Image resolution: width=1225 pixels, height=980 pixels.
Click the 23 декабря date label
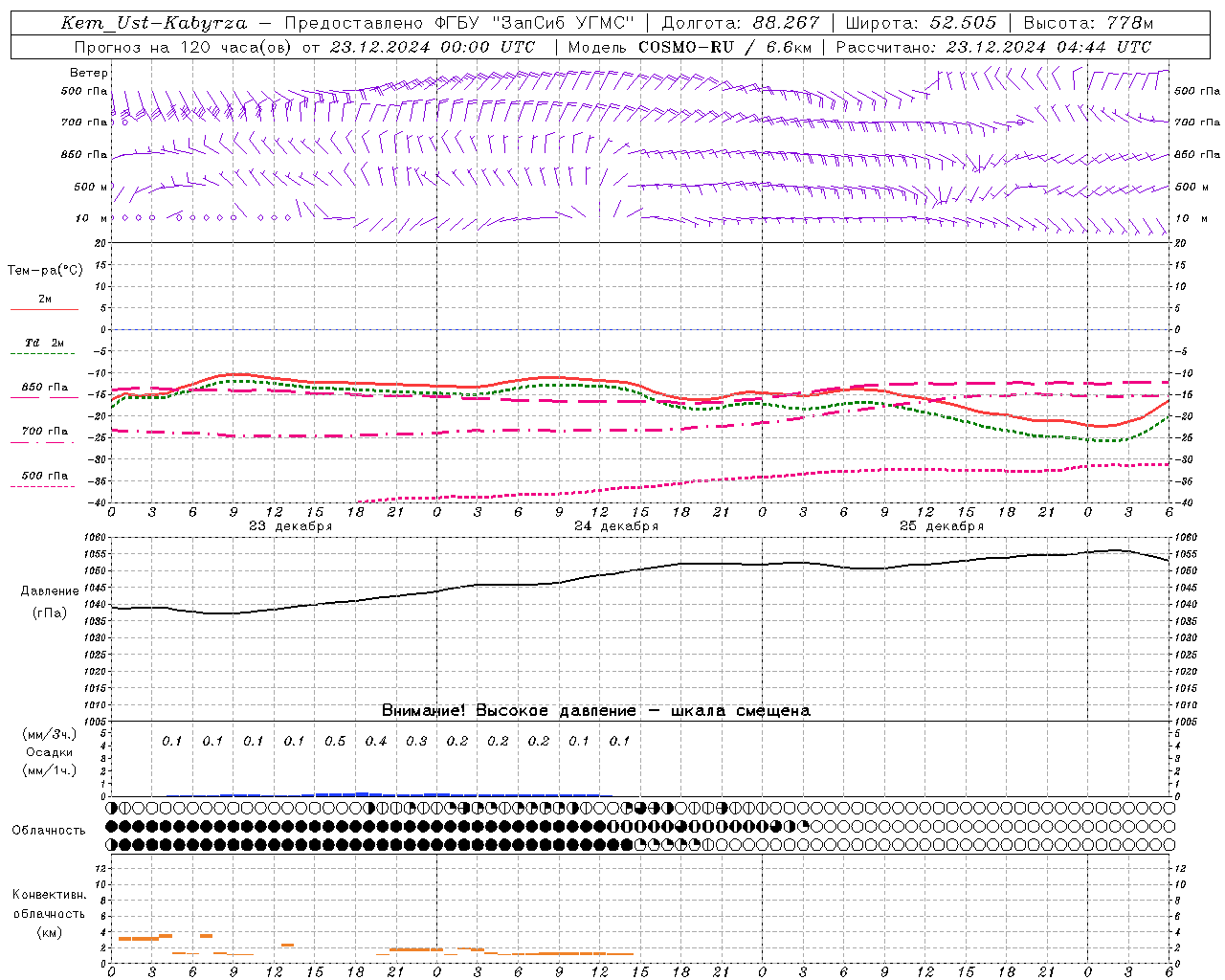pyautogui.click(x=291, y=526)
